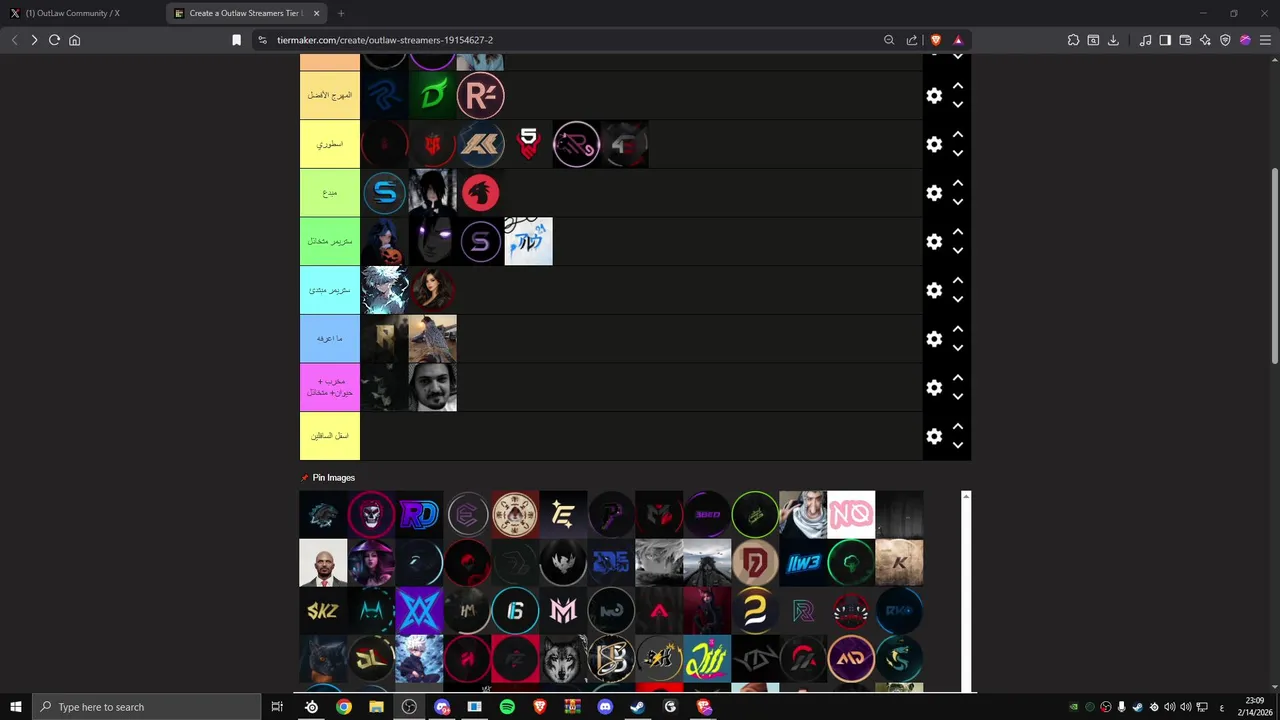Open the Brave Rewards triangle icon
The height and width of the screenshot is (720, 1280).
958,40
